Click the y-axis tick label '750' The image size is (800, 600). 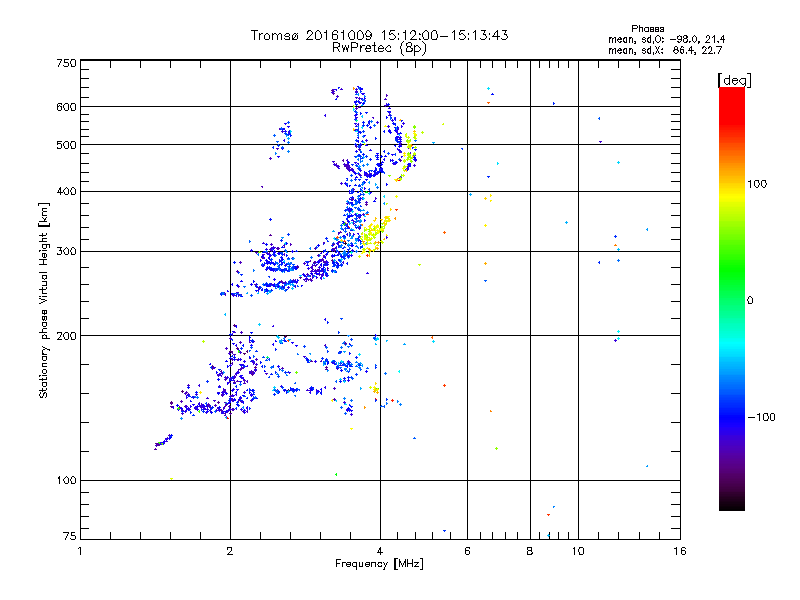point(66,63)
